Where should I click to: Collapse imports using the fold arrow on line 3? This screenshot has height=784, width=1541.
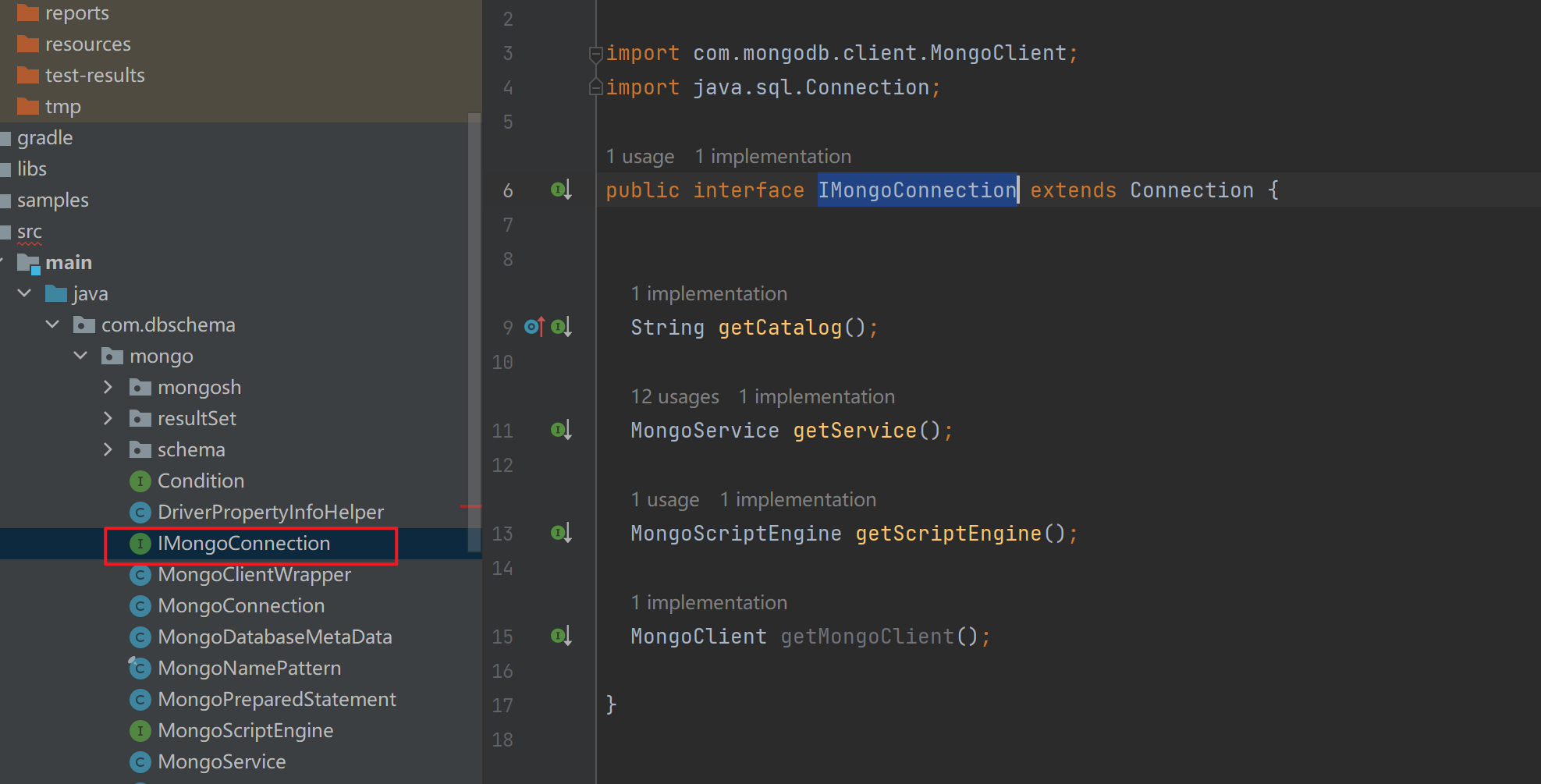click(x=595, y=53)
